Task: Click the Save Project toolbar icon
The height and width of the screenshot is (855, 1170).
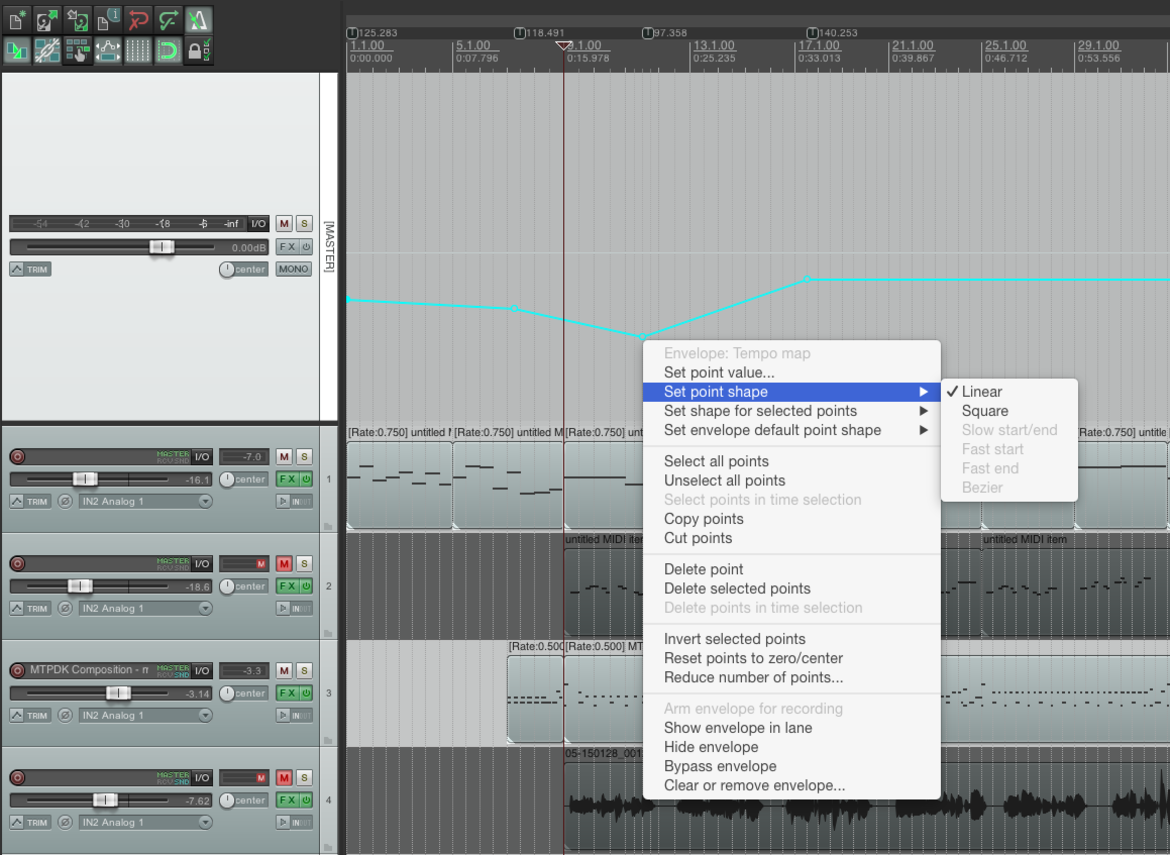Action: (78, 20)
